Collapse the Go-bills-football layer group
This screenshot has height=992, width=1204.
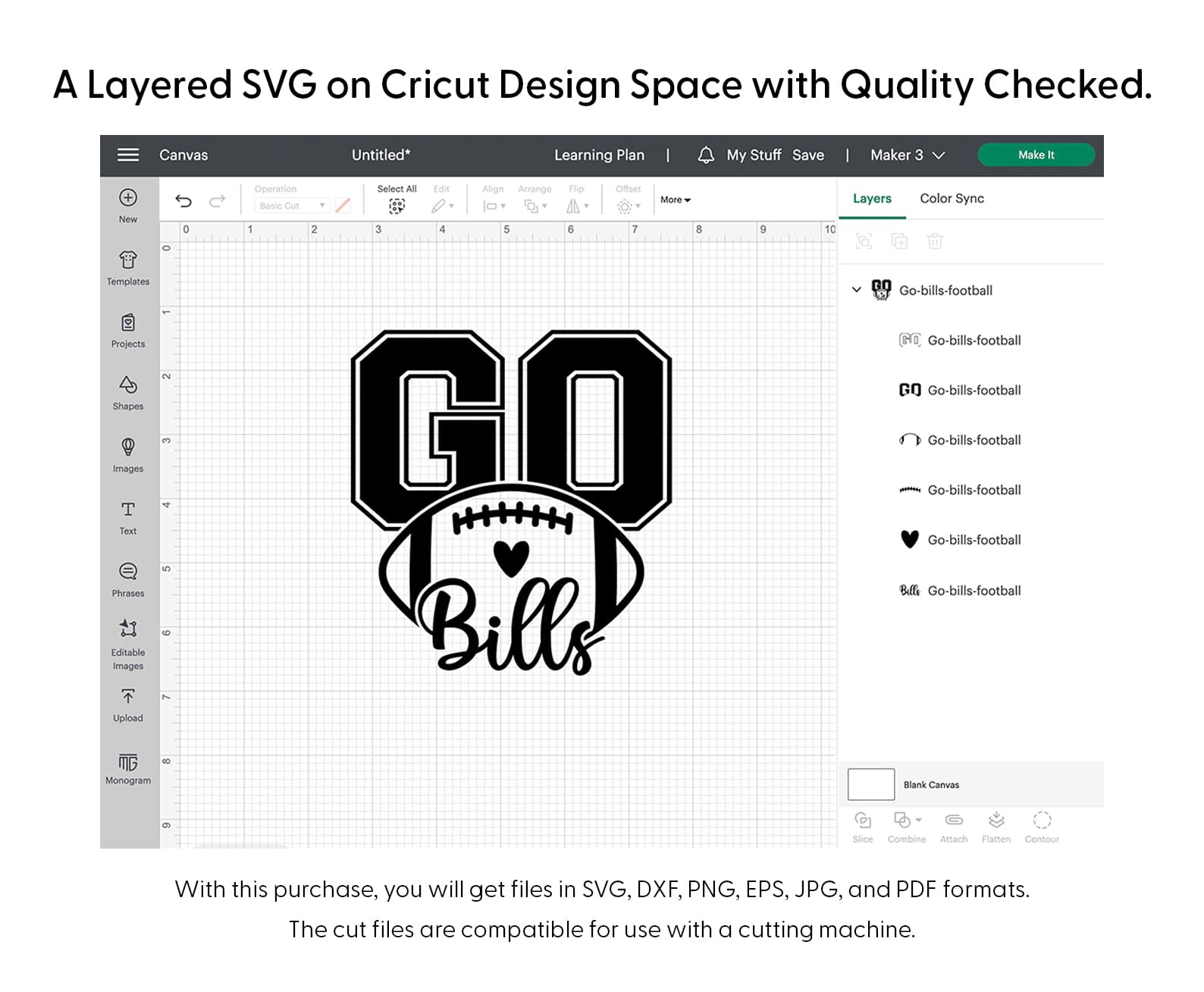[856, 290]
